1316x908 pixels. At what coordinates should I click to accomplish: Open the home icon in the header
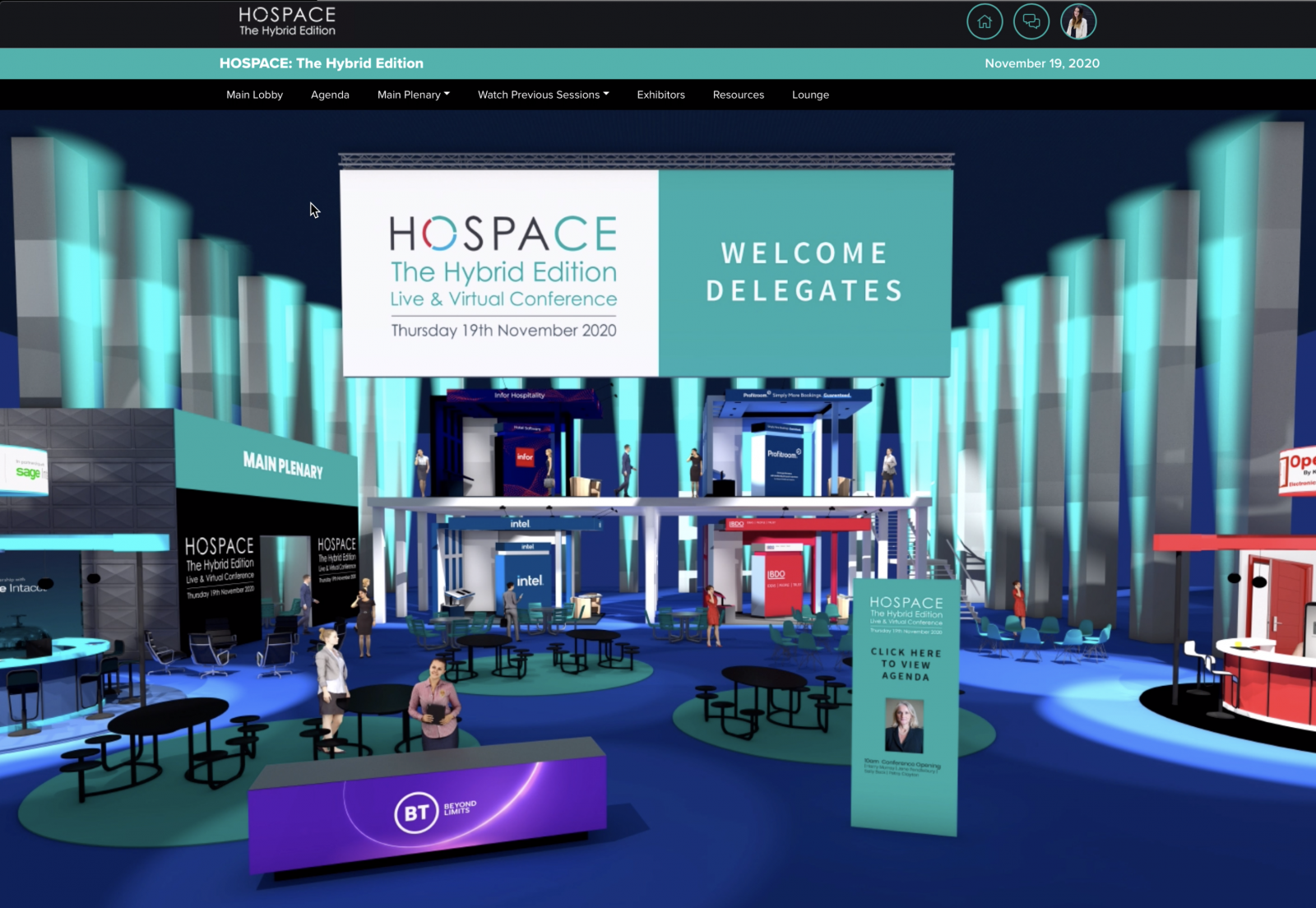coord(985,22)
